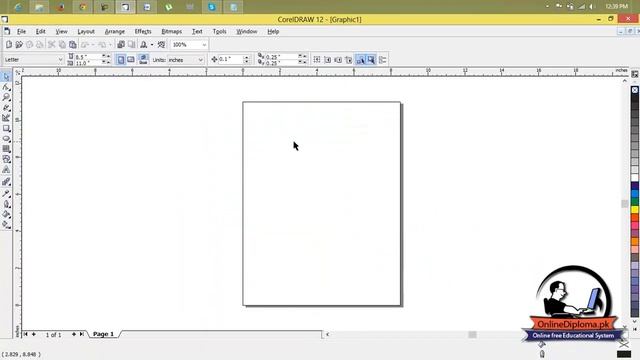Click the horizontal scrollbar thumb

click(472, 334)
